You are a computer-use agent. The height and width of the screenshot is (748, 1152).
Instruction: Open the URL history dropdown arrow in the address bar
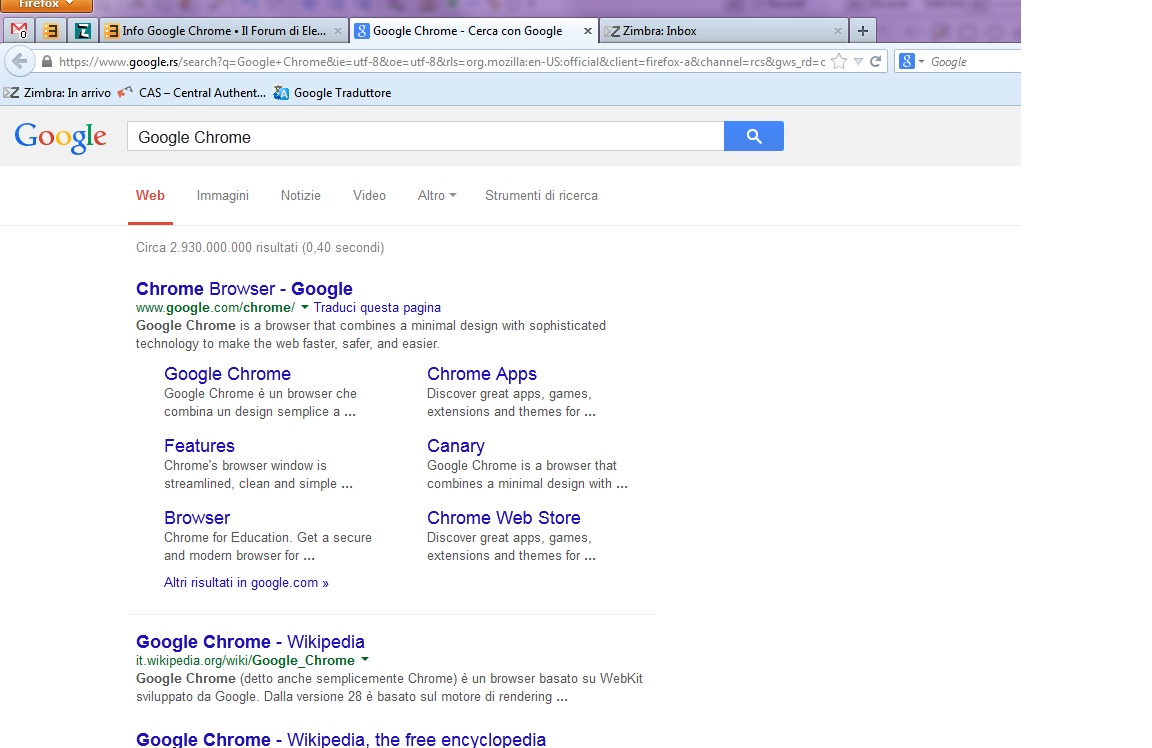point(858,62)
